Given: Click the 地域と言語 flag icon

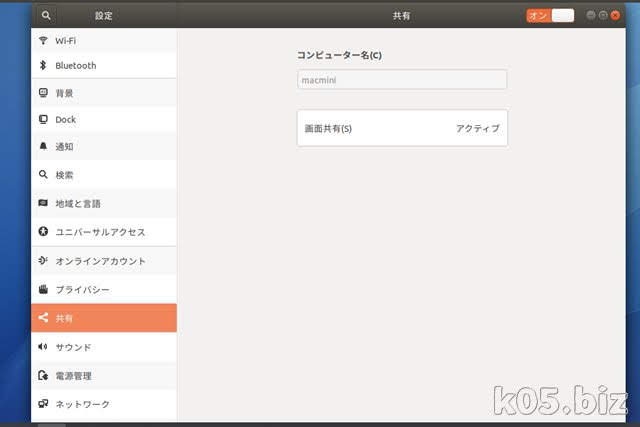Looking at the screenshot, I should pos(43,203).
